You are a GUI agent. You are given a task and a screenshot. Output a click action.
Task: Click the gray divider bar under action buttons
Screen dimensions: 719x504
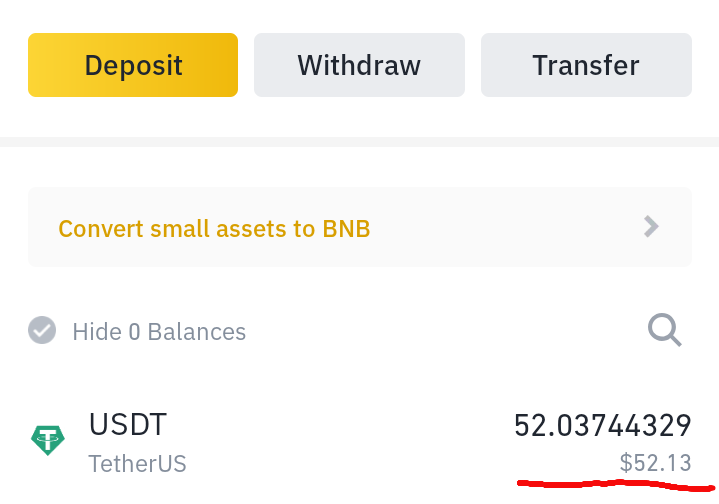coord(360,142)
